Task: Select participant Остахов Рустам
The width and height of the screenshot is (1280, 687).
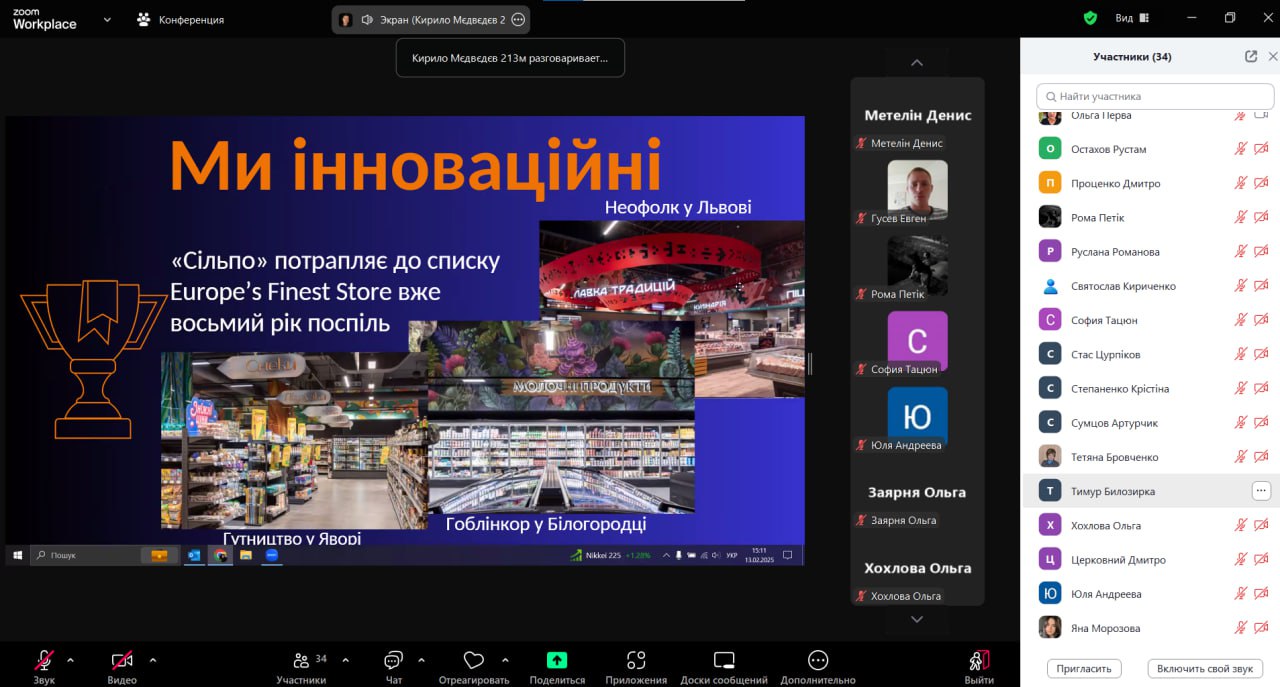Action: pyautogui.click(x=1150, y=149)
